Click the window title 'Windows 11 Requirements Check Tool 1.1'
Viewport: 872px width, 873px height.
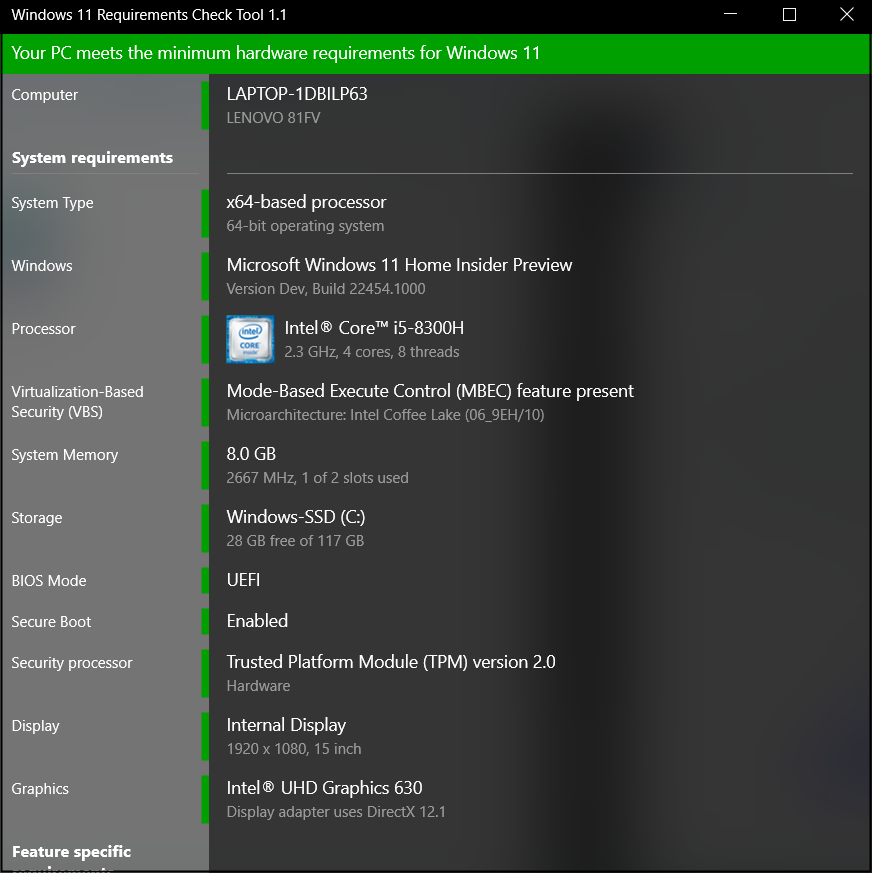click(149, 14)
